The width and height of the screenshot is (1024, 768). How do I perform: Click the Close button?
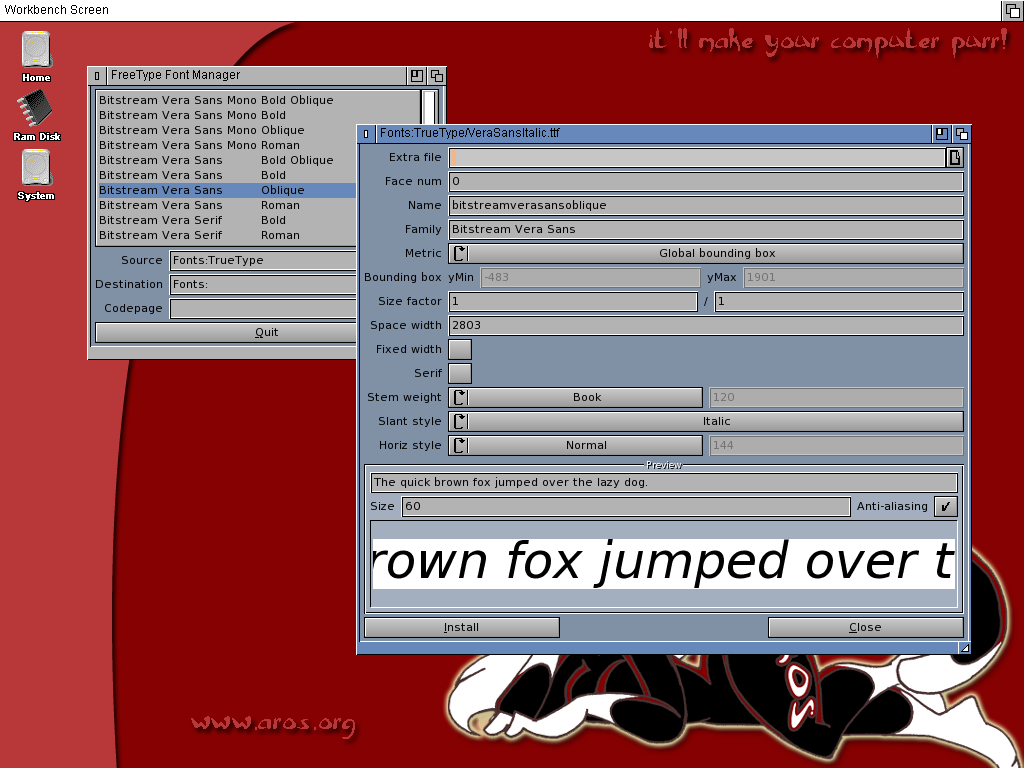point(865,628)
